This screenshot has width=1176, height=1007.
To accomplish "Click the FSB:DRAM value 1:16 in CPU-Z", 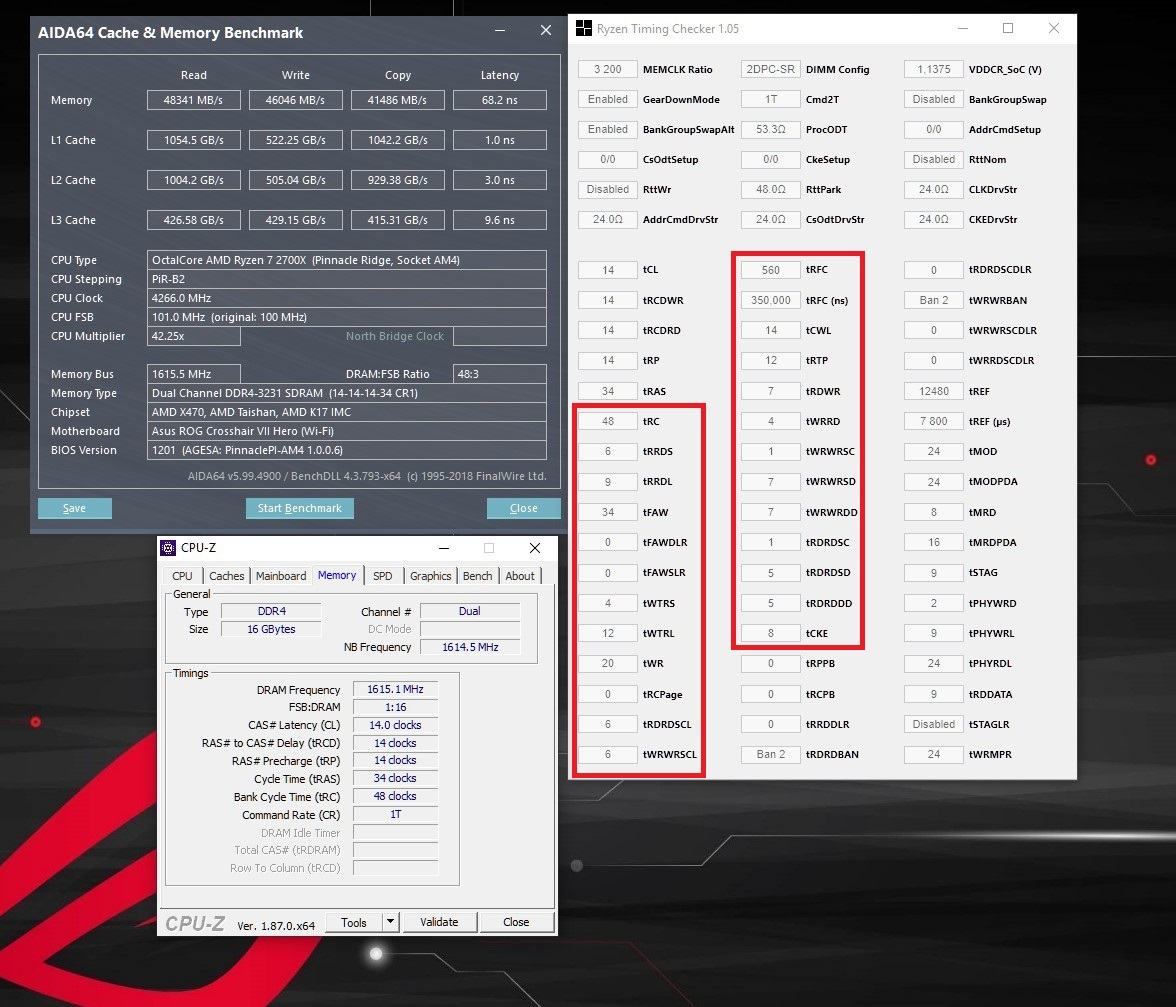I will tap(395, 707).
